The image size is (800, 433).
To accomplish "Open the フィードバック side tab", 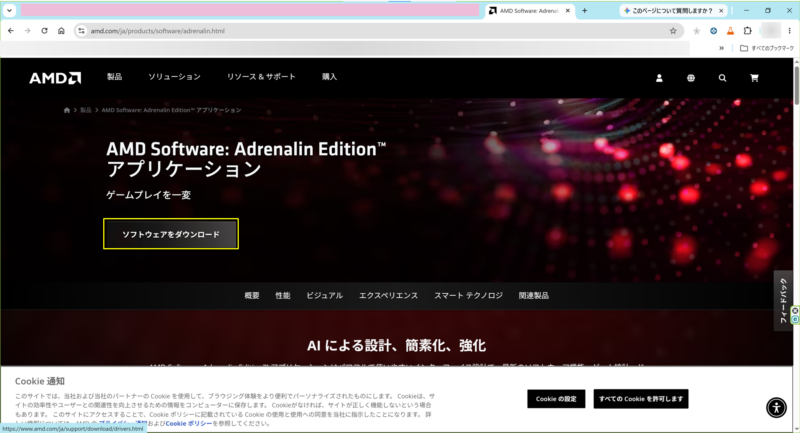I will click(x=783, y=301).
